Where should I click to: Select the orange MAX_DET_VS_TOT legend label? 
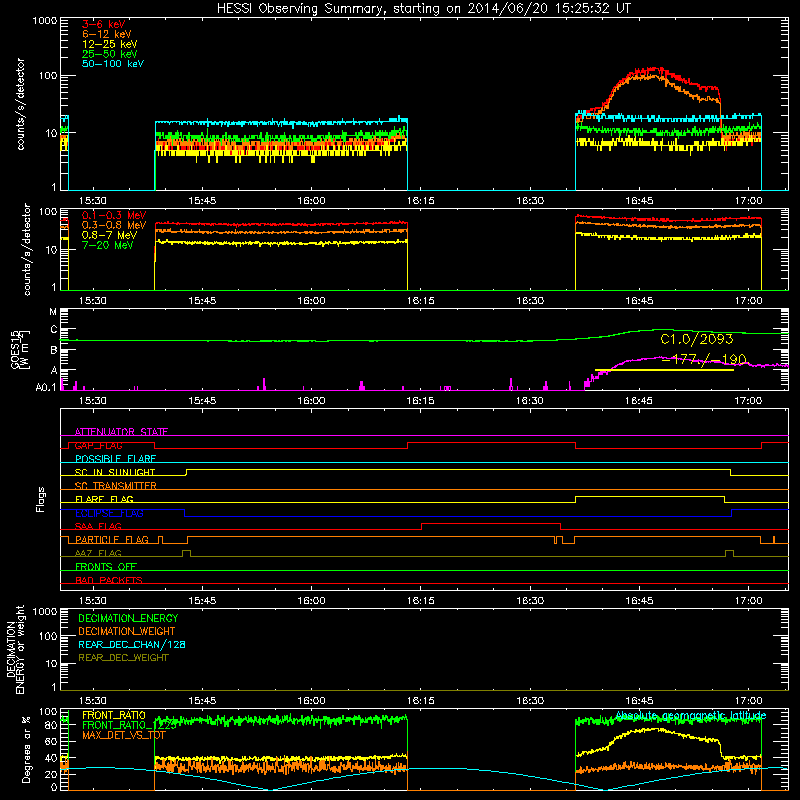pos(124,735)
